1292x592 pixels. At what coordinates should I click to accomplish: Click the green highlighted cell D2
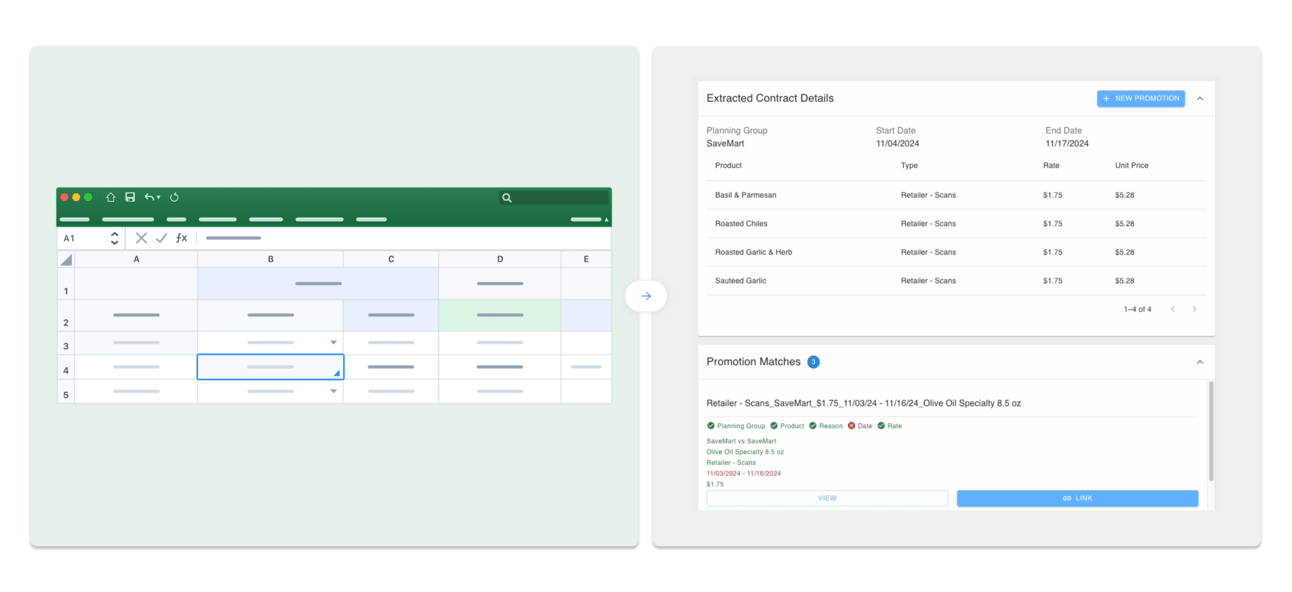[x=500, y=315]
